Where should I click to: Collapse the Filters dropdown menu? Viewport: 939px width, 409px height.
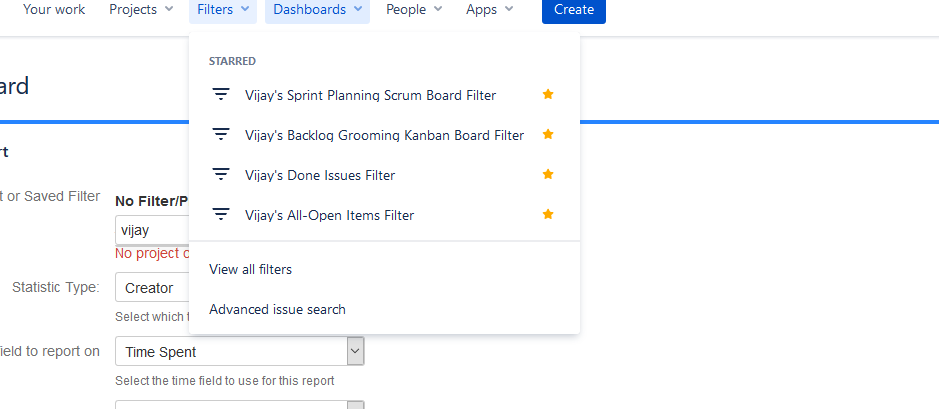[x=222, y=10]
